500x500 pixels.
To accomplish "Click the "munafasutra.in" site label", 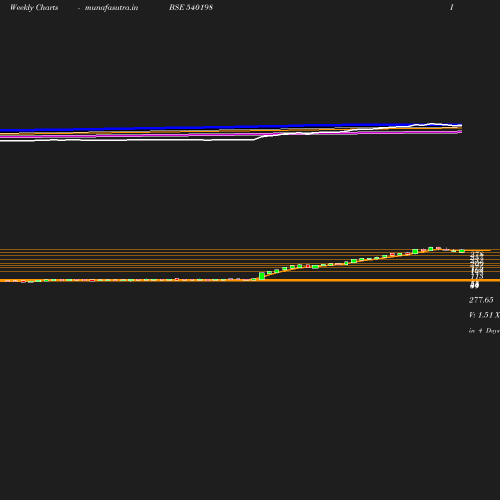I will 111,8.
